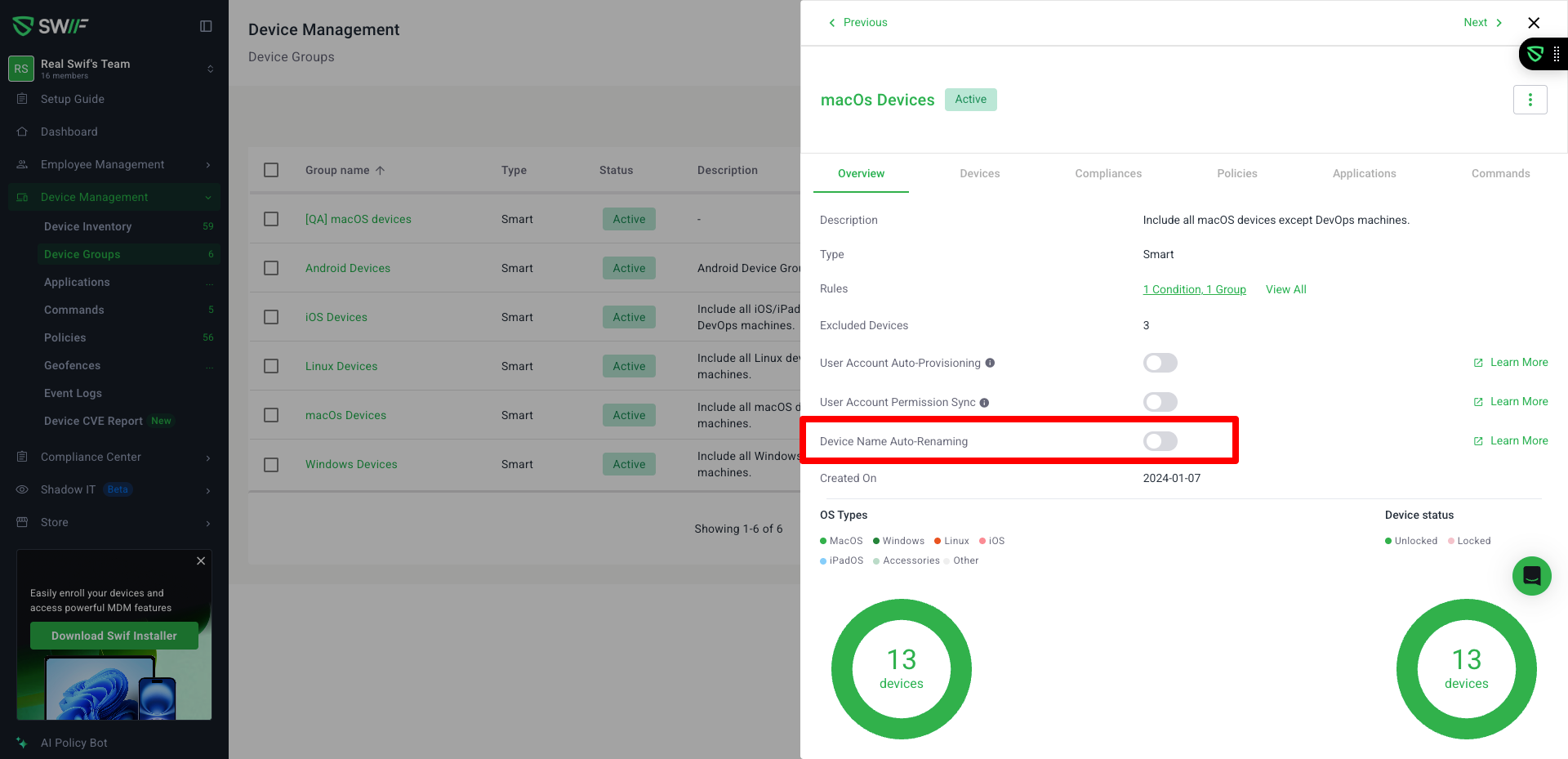Dismiss the Download Swif Installer promo card

tap(201, 561)
